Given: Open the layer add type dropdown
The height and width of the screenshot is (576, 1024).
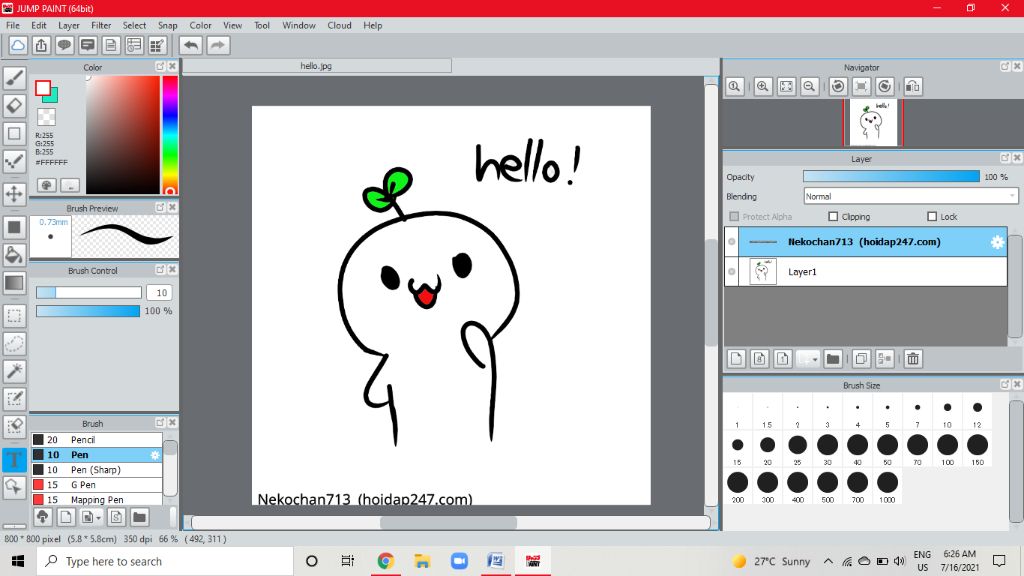Looking at the screenshot, I should (815, 359).
